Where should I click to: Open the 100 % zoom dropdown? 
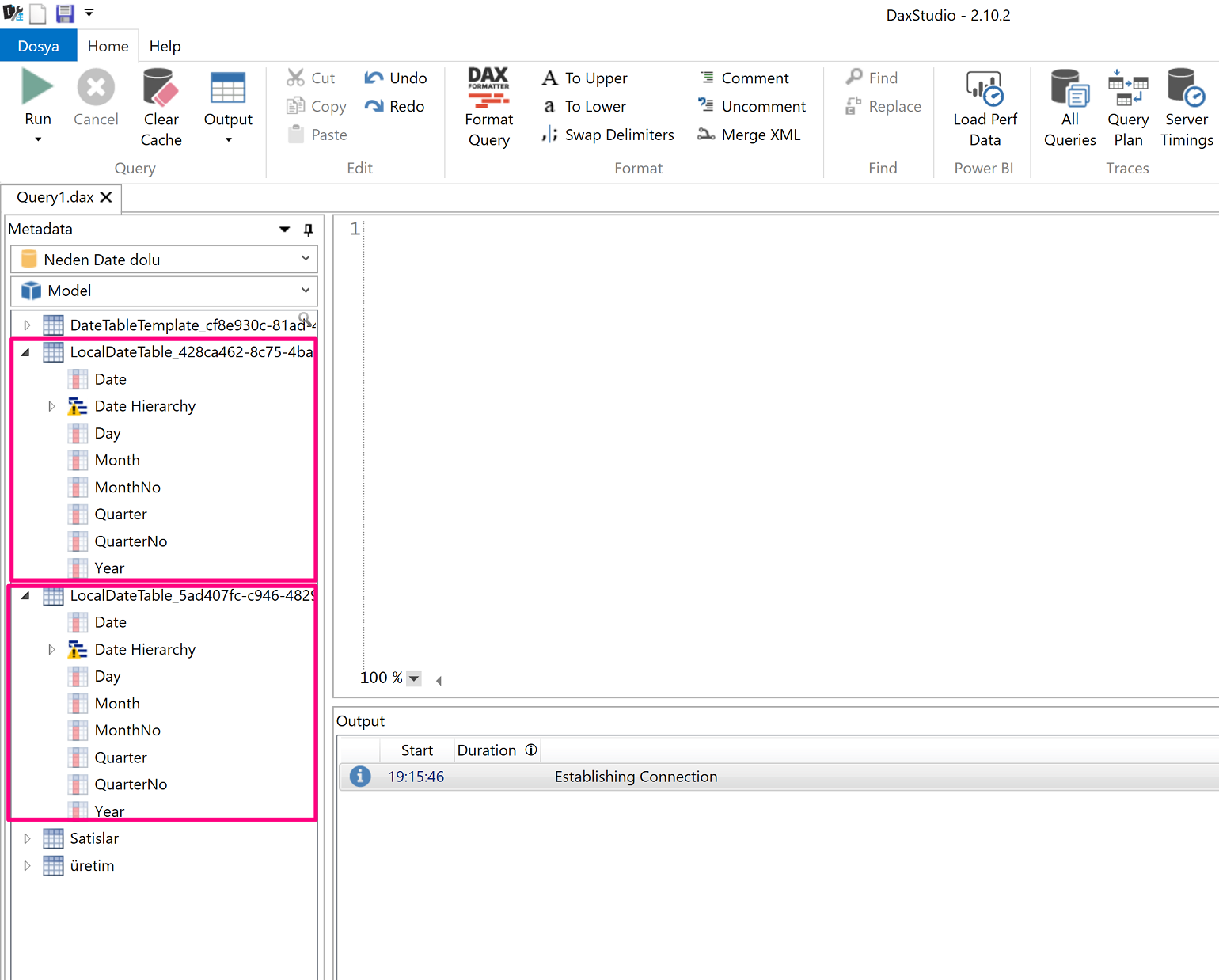[x=413, y=678]
